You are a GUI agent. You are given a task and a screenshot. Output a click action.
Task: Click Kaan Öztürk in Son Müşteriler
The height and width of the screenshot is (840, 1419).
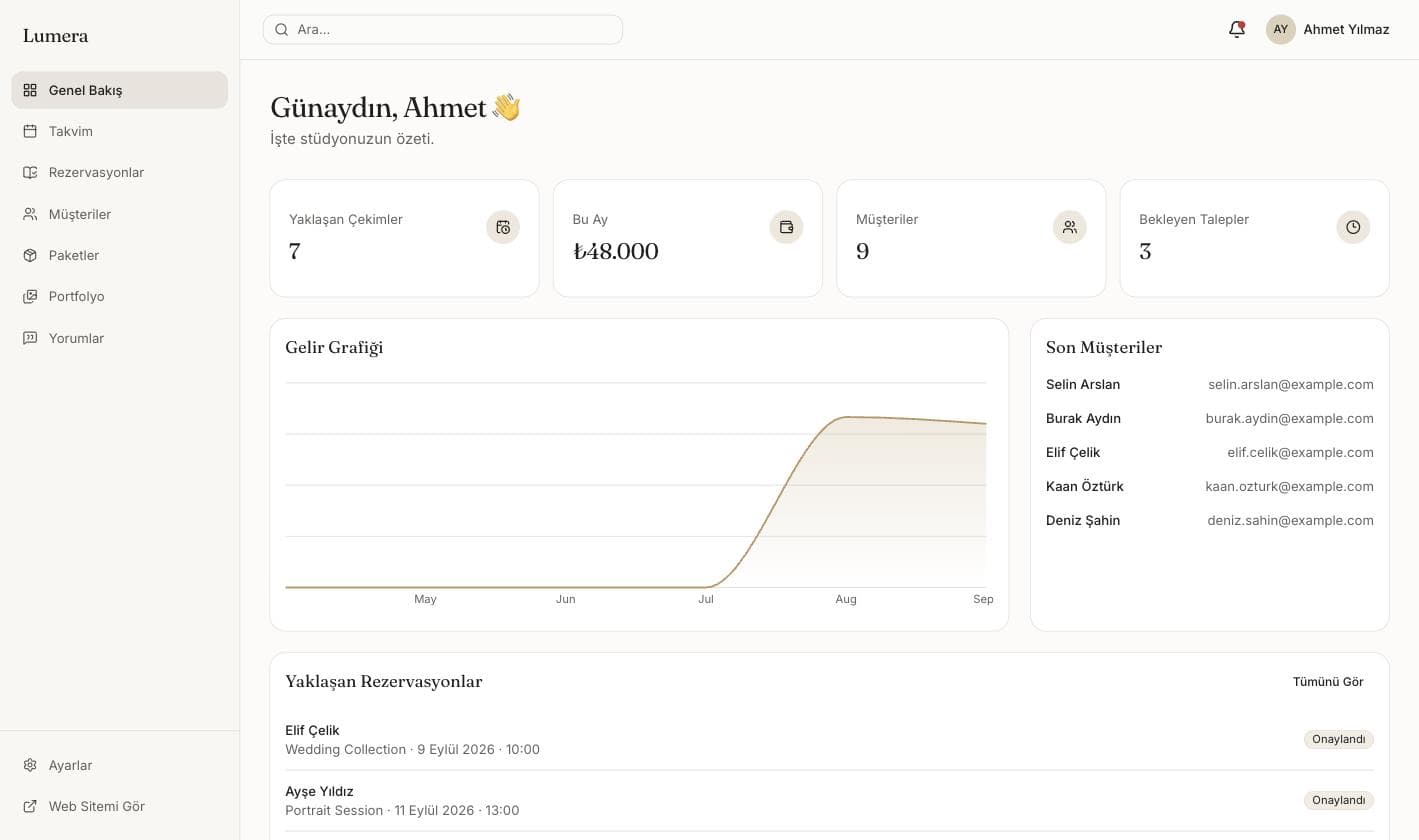click(1085, 486)
